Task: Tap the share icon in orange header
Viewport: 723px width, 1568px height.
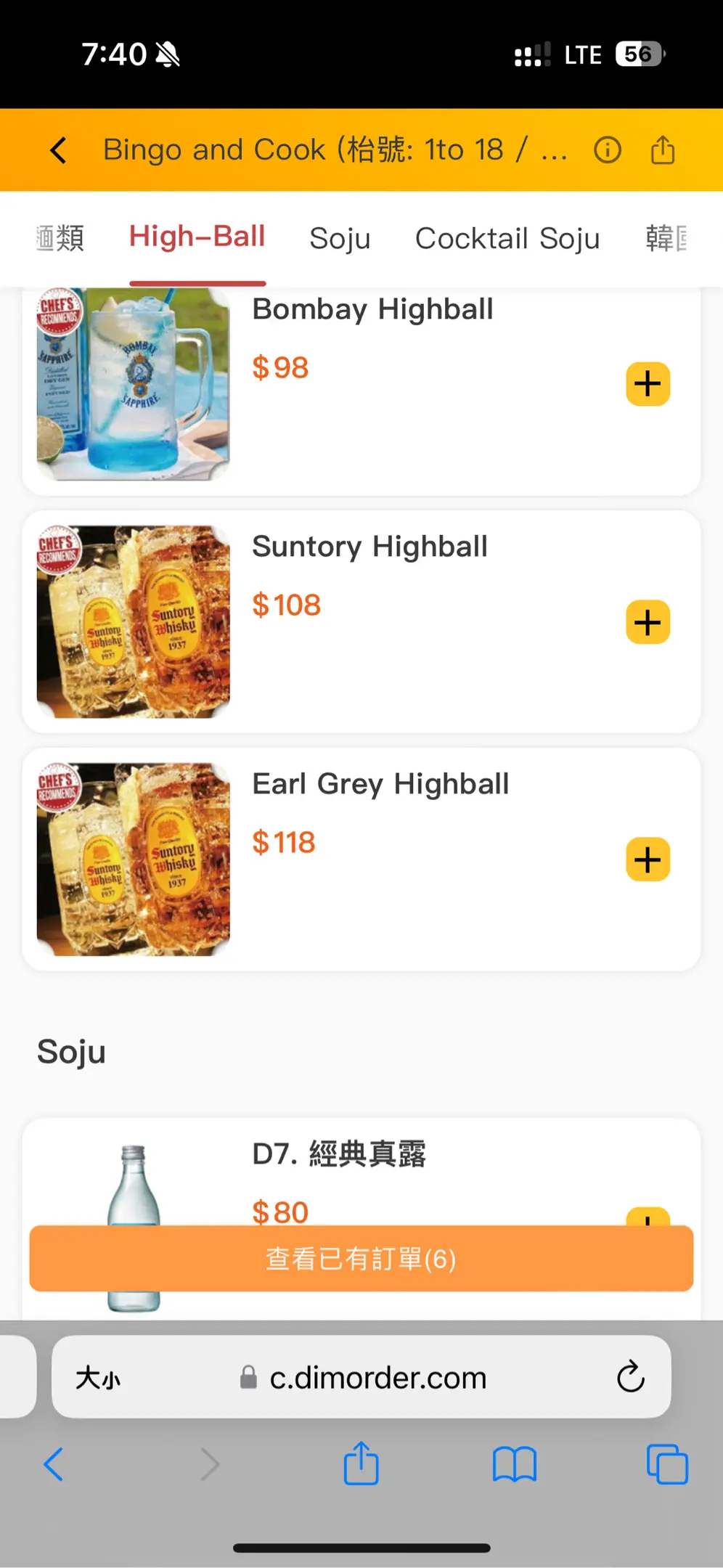Action: pyautogui.click(x=662, y=150)
